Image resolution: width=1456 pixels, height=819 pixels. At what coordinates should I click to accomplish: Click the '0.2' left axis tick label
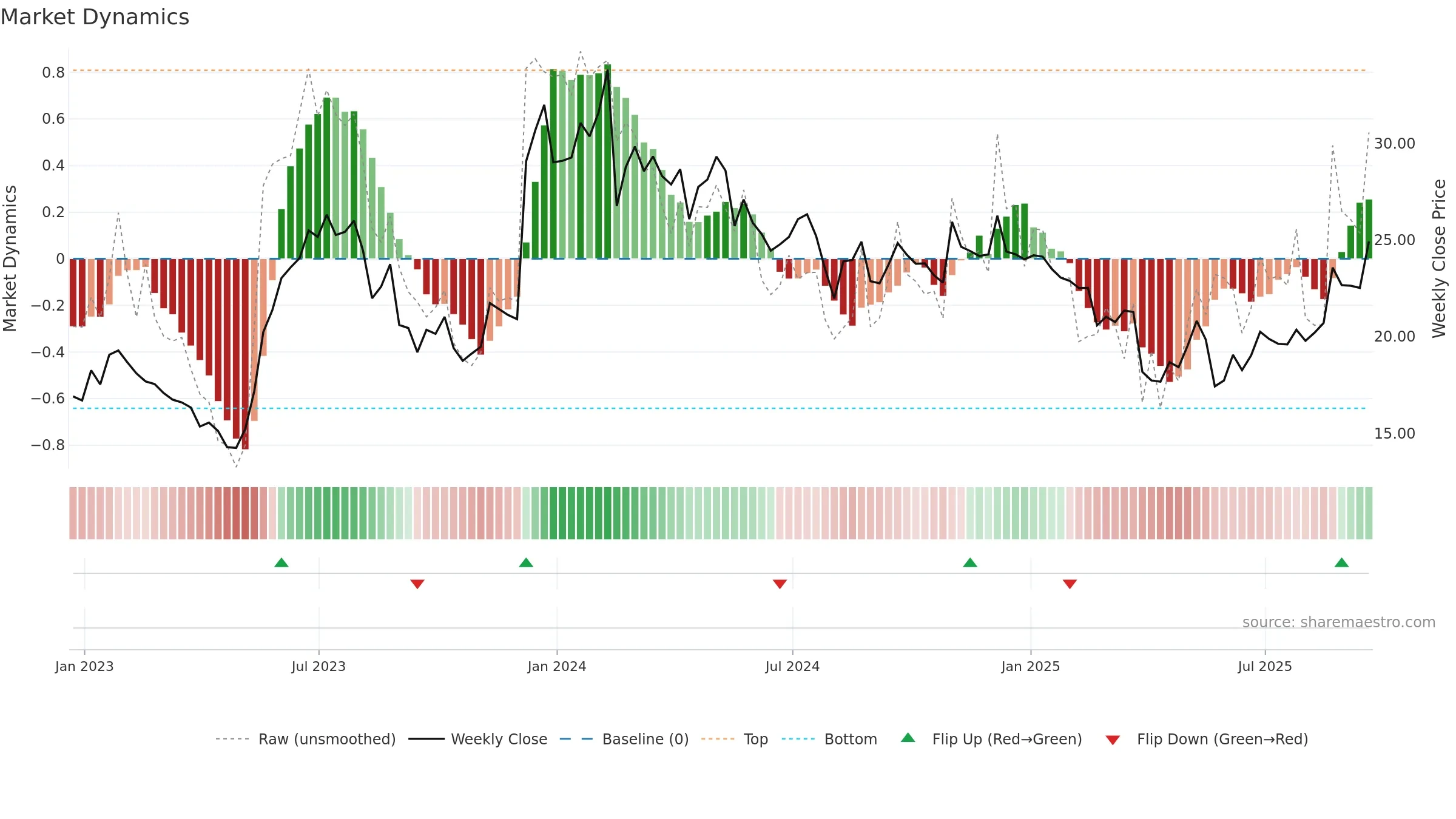tap(53, 212)
